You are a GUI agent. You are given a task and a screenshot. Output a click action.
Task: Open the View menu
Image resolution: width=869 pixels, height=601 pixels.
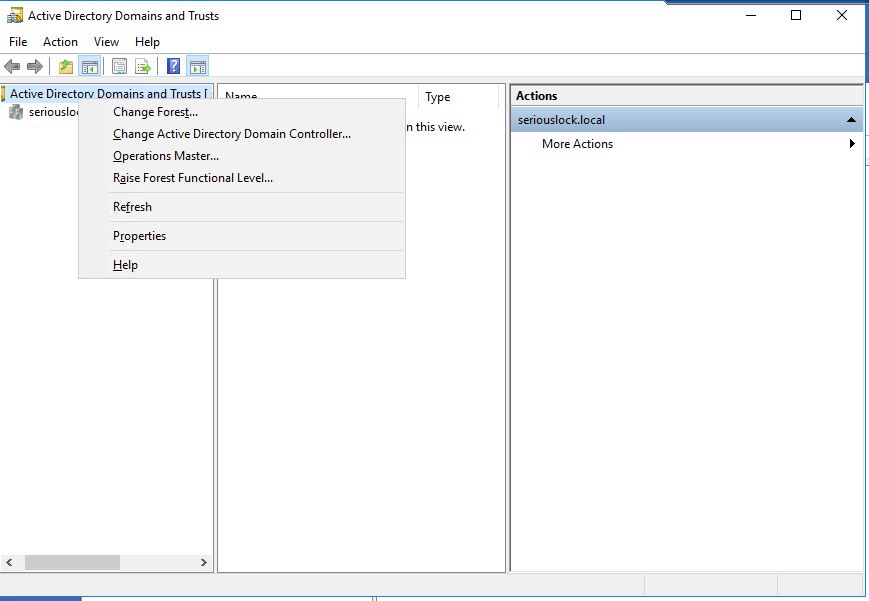coord(106,42)
